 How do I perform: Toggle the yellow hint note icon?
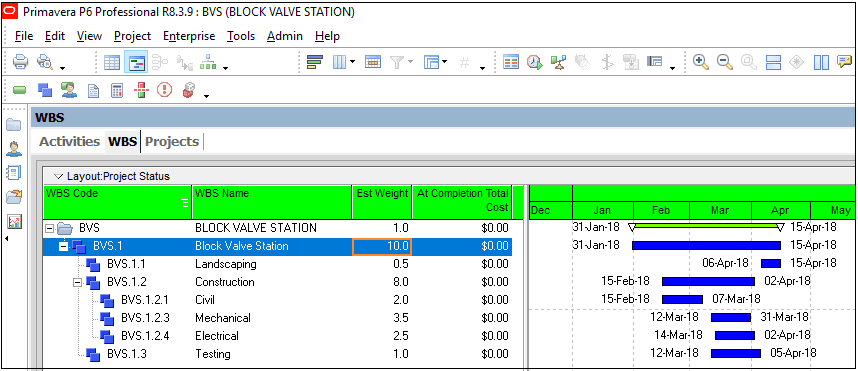[x=845, y=62]
